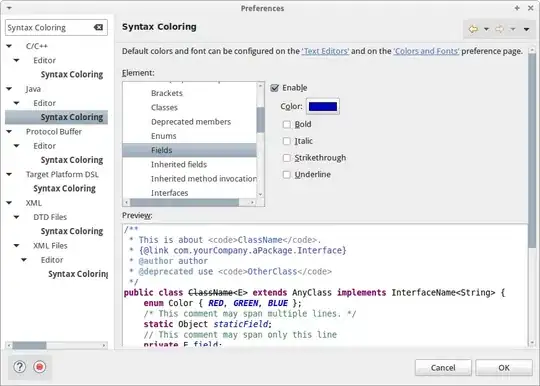
Task: Select Syntax Coloring under C/C++ Editor
Action: [72, 74]
